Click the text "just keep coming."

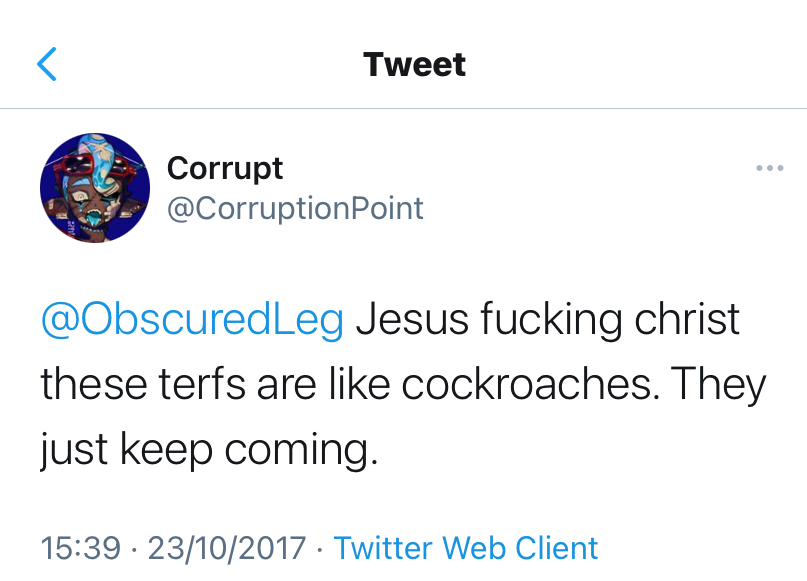click(210, 450)
